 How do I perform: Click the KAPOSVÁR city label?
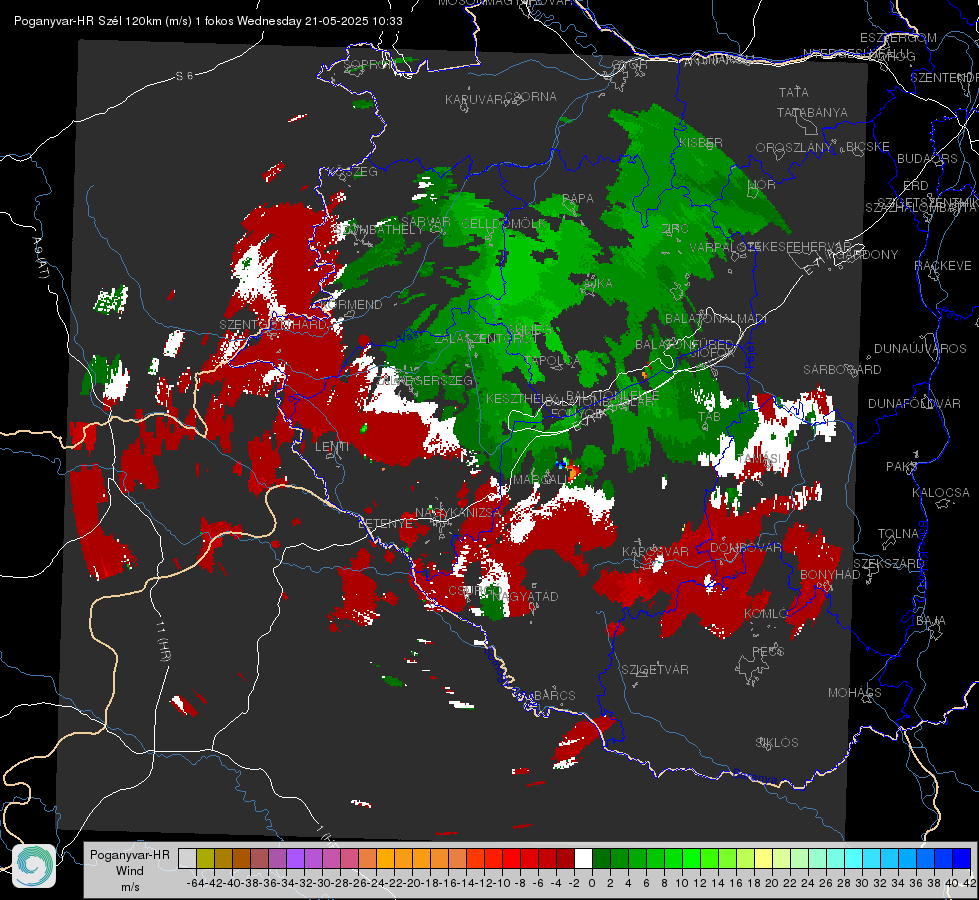pos(656,551)
